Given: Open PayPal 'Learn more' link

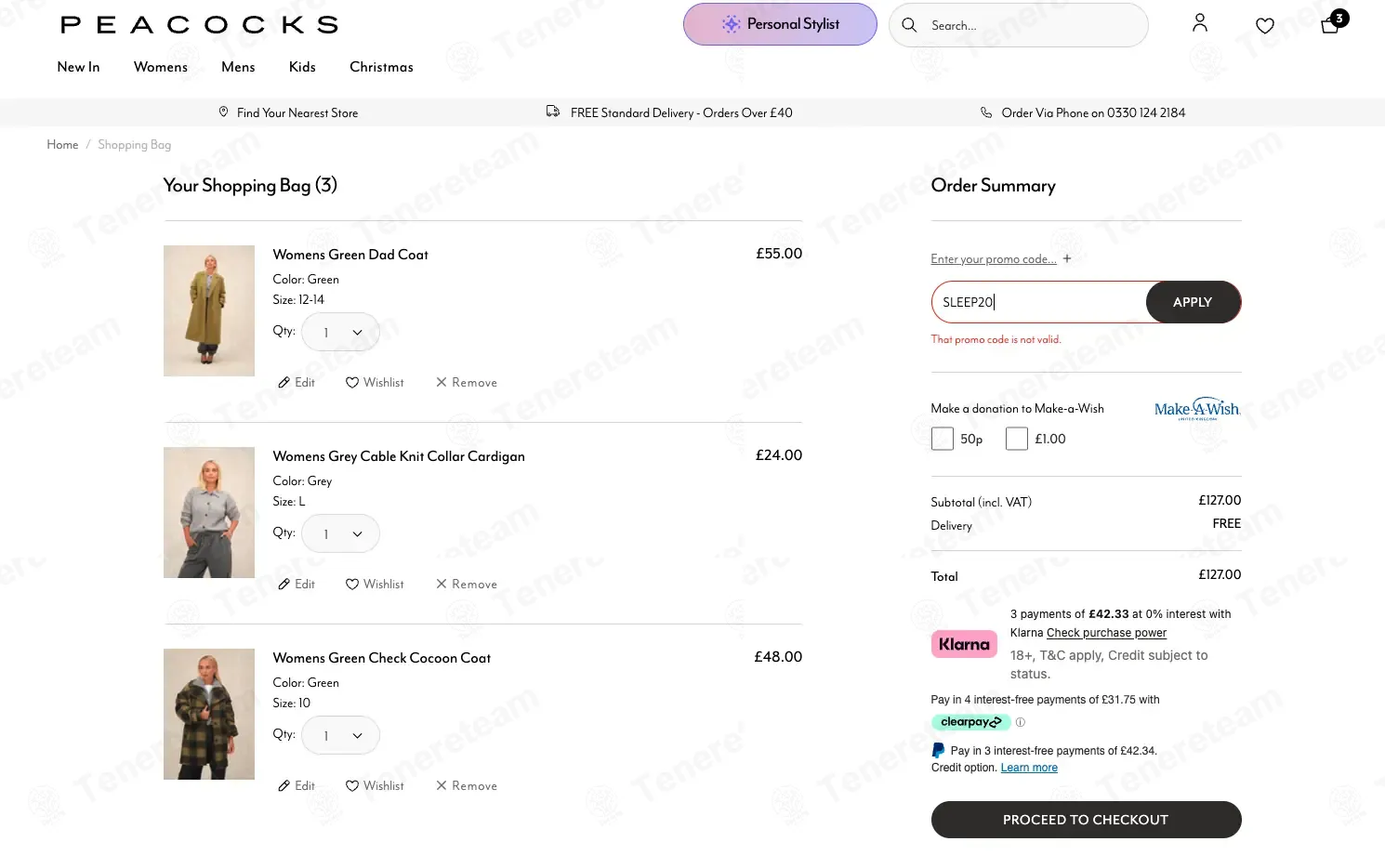Looking at the screenshot, I should pos(1029,768).
